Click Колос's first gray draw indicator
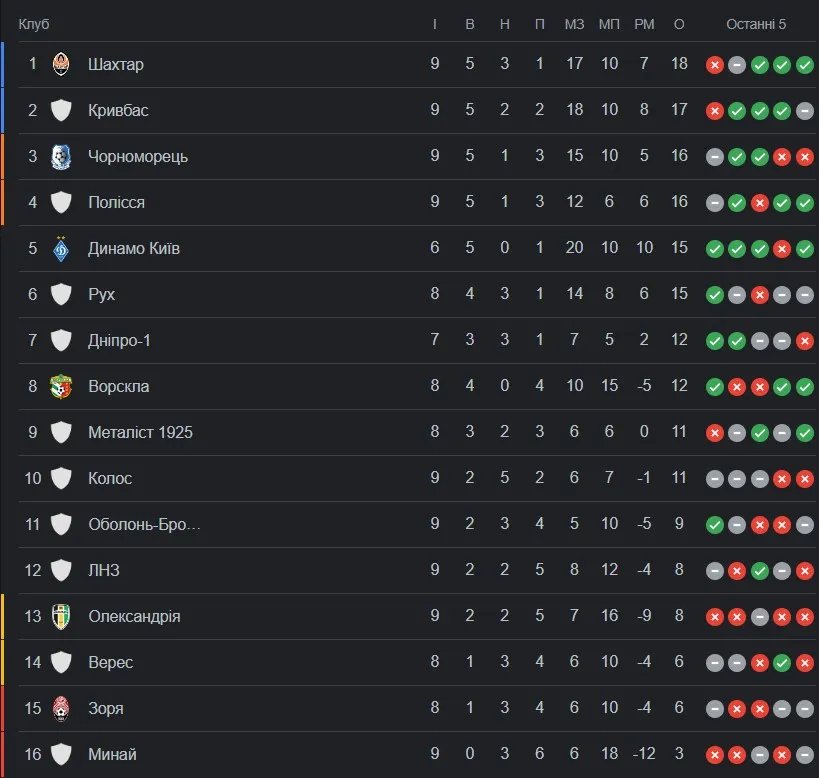Image resolution: width=819 pixels, height=778 pixels. click(x=714, y=479)
